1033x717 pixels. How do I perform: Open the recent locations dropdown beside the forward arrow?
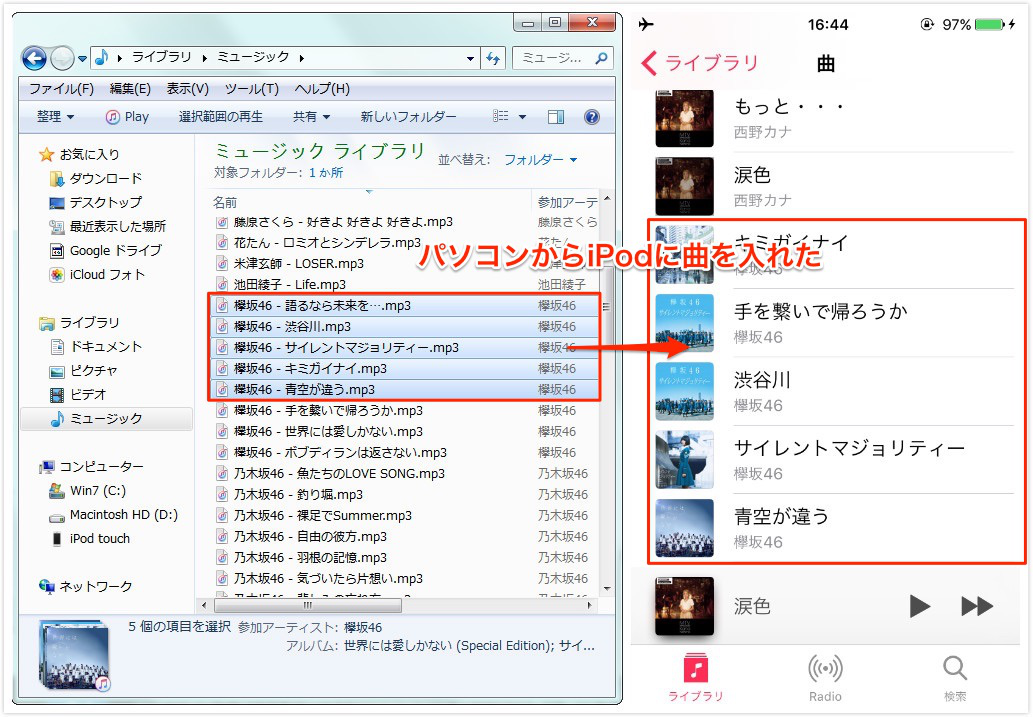[x=82, y=59]
